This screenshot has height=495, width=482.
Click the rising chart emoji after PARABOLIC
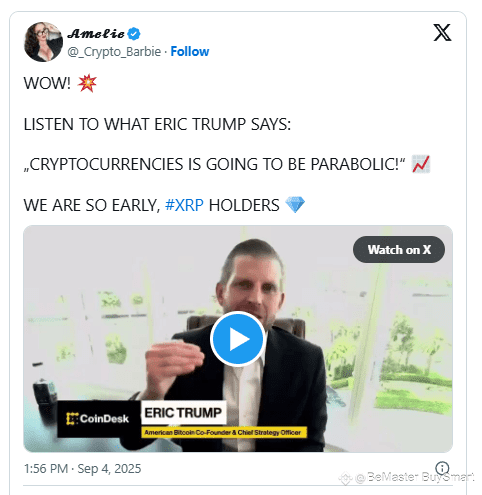[x=421, y=164]
